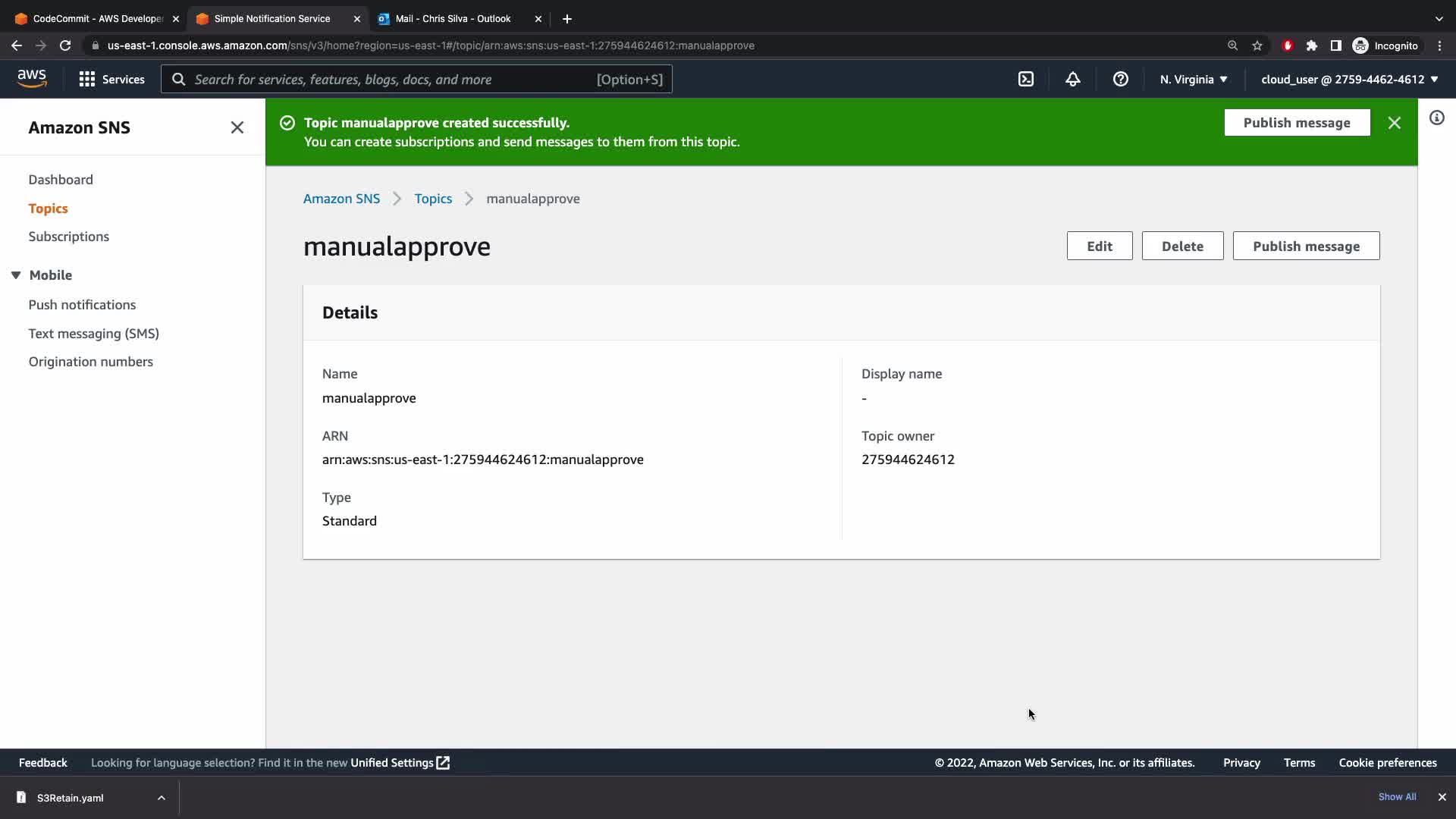Click the AWS logo home icon
1456x819 pixels.
coord(32,79)
